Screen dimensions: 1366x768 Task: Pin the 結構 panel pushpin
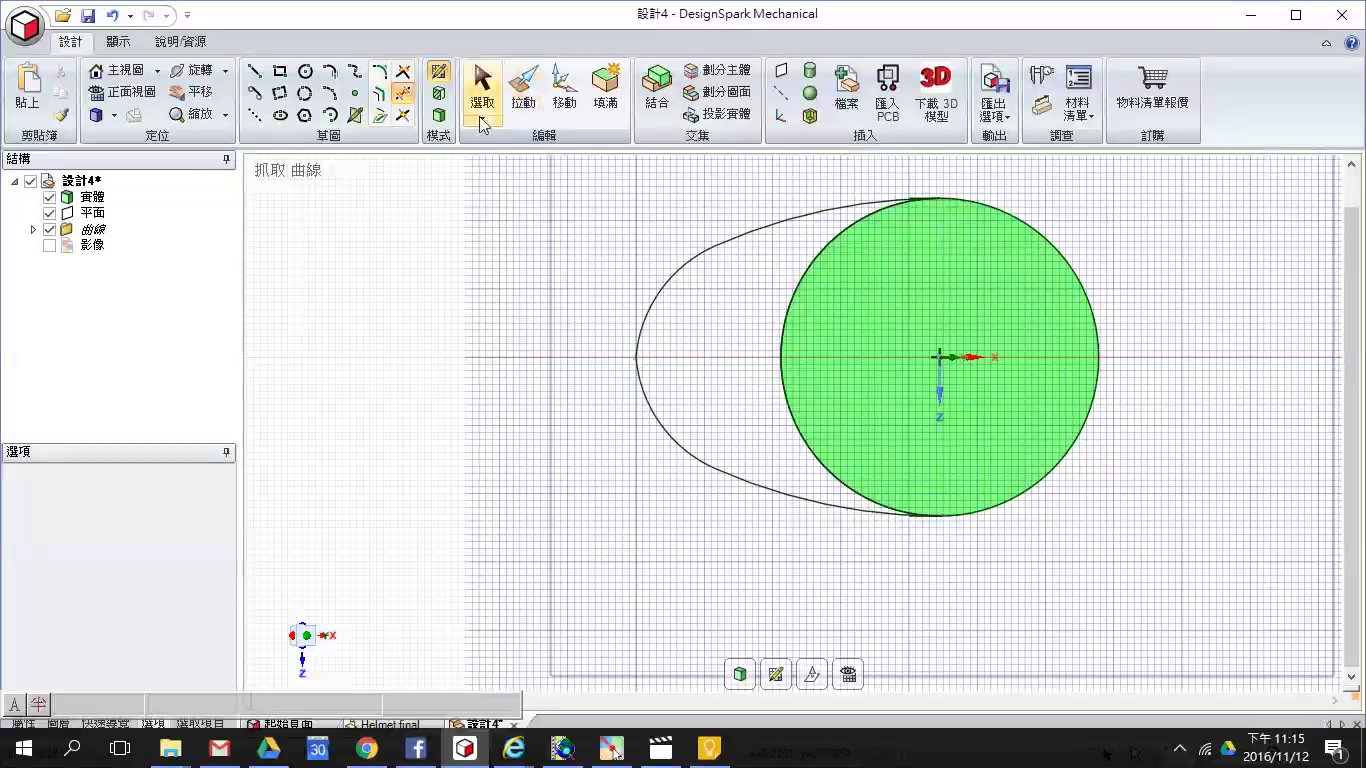226,159
